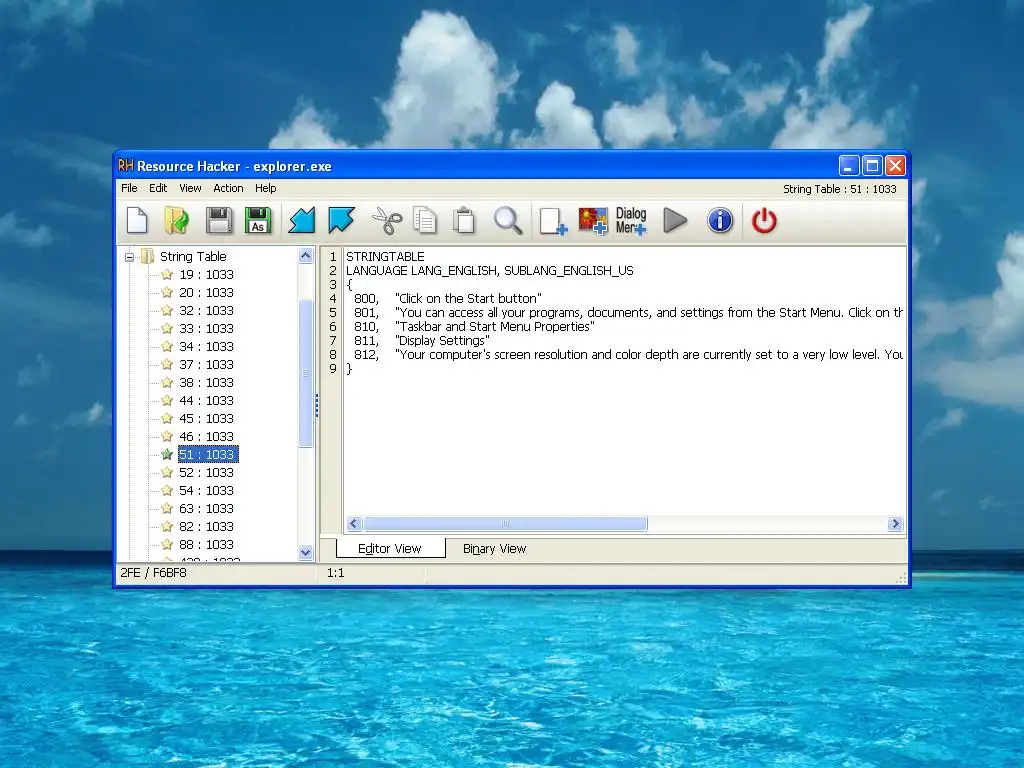The image size is (1024, 768).
Task: Click the "Display Settings" string on line 7
Action: [x=442, y=340]
